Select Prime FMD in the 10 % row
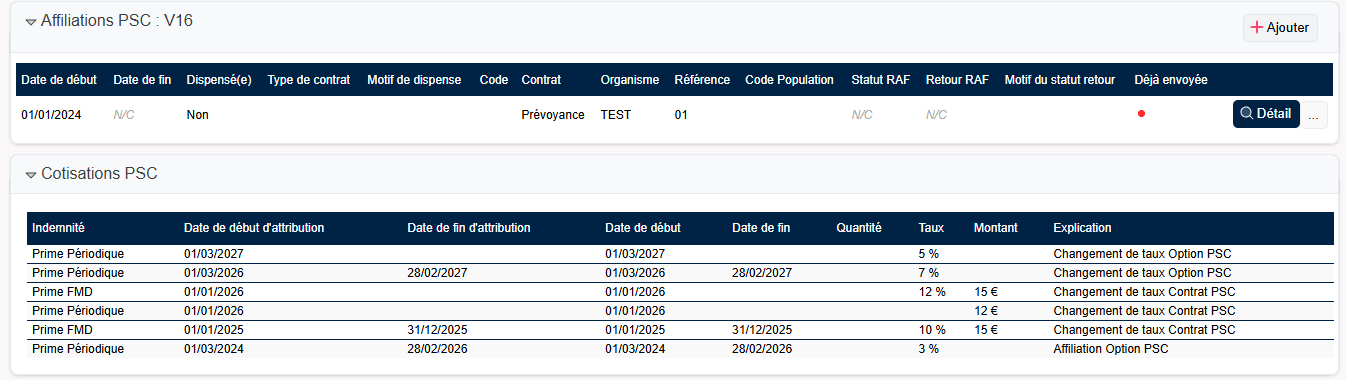The width and height of the screenshot is (1346, 380). [61, 330]
